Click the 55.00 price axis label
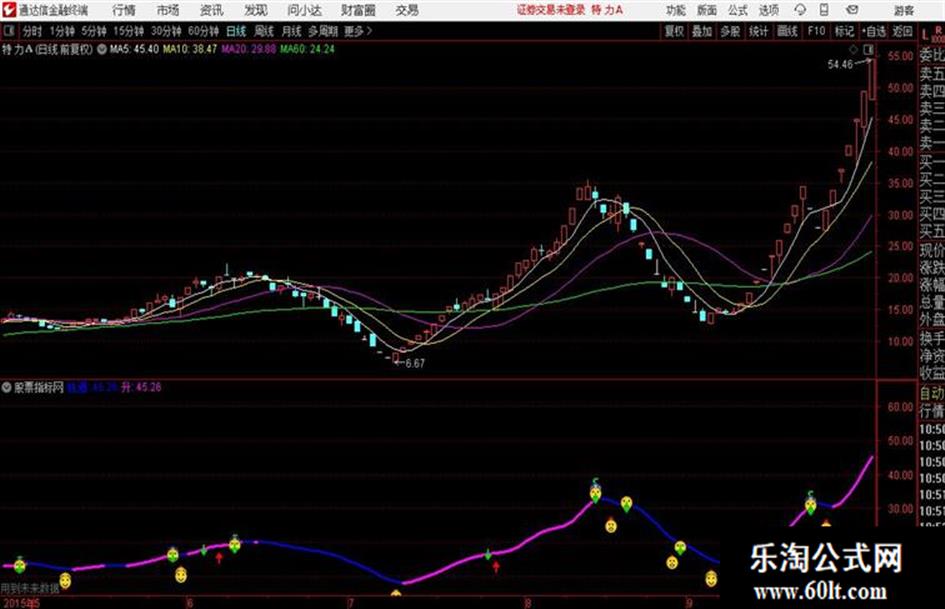The height and width of the screenshot is (609, 945). 900,56
